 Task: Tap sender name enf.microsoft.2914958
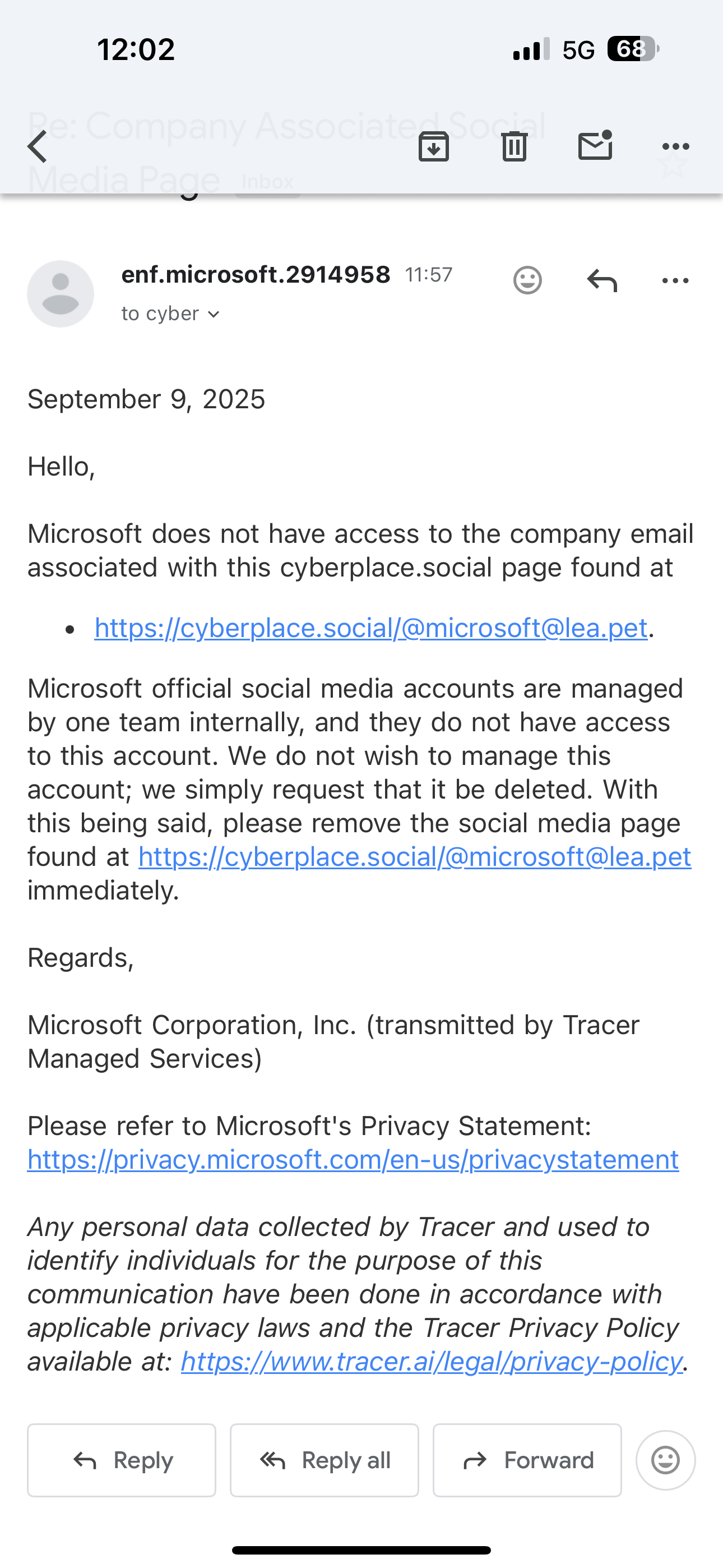pos(256,275)
